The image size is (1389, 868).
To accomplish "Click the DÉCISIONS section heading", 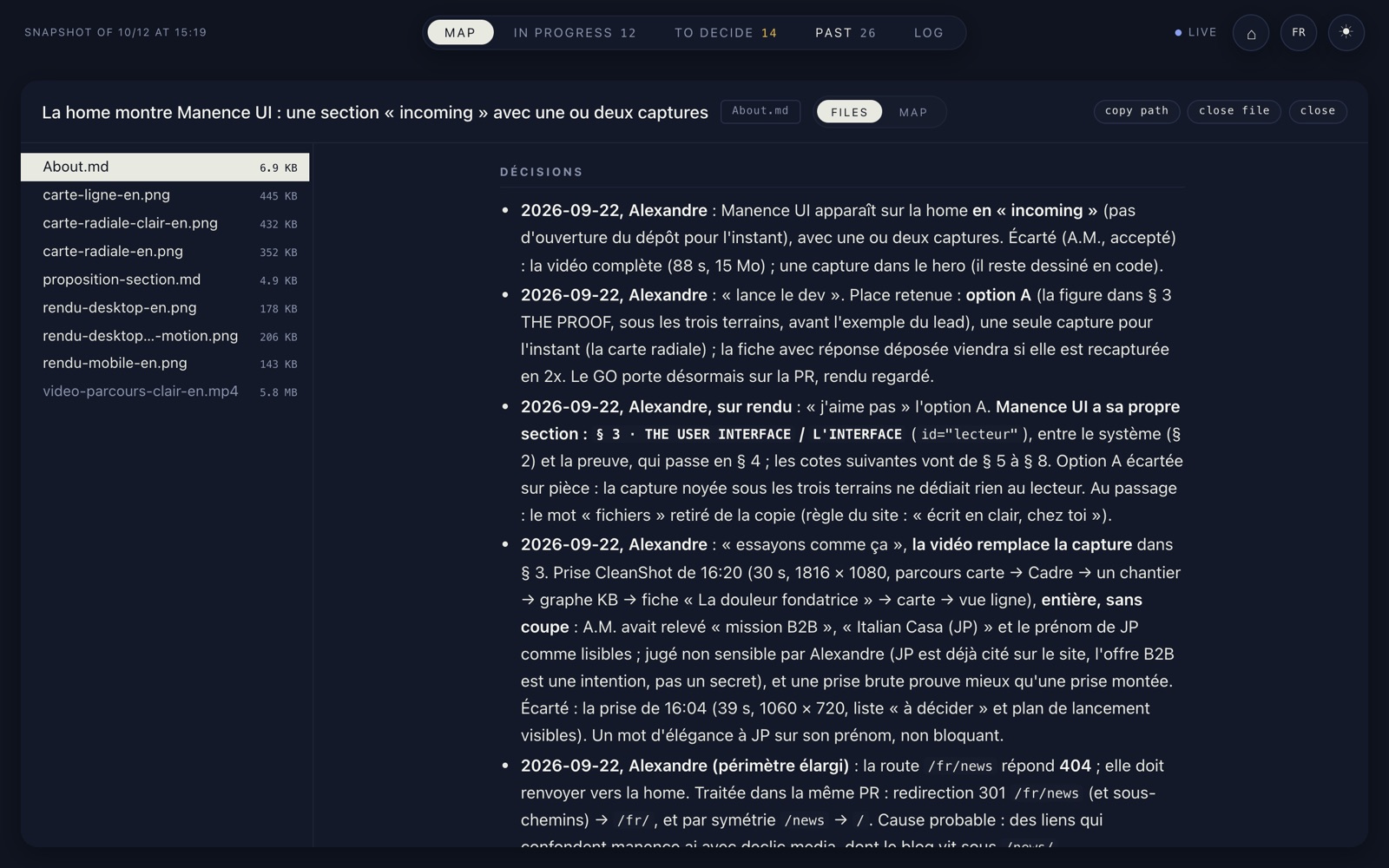I will coord(542,172).
